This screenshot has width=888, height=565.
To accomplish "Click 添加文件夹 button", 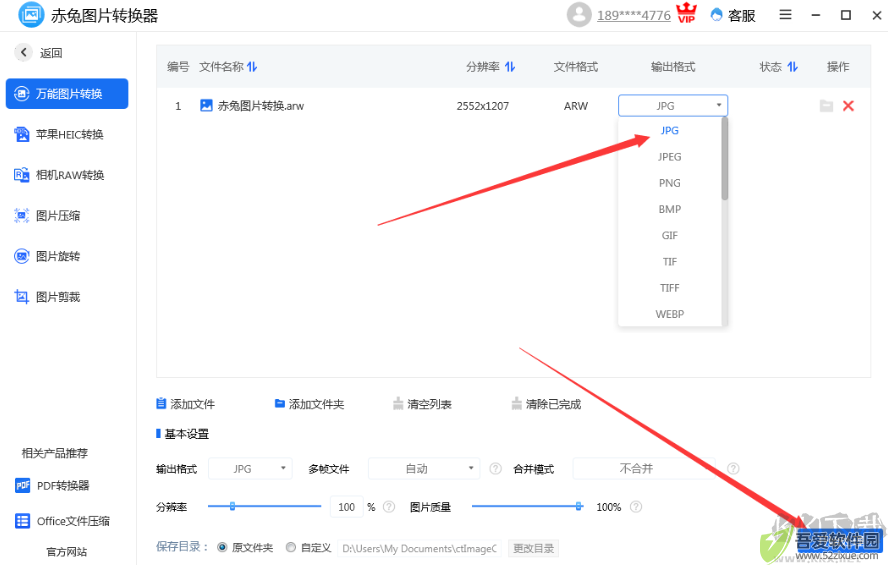I will click(x=309, y=404).
